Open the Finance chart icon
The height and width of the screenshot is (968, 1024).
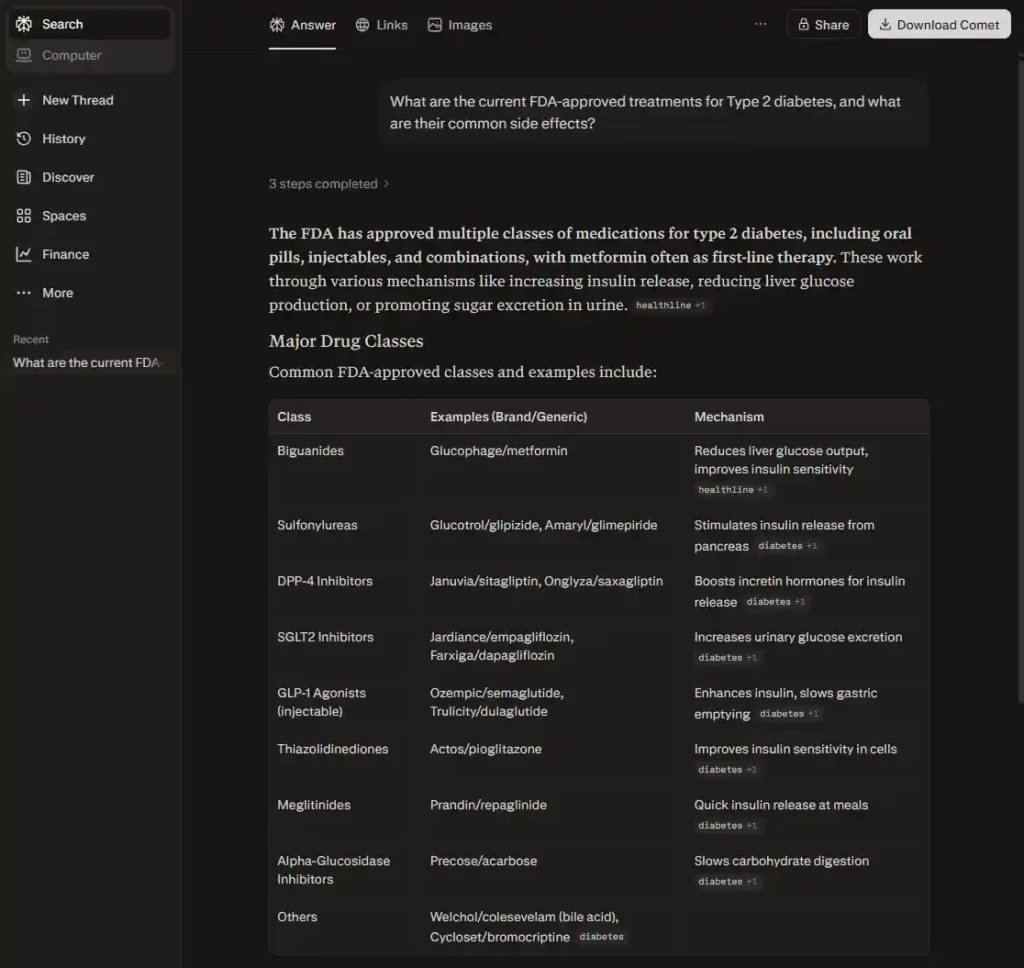24,254
